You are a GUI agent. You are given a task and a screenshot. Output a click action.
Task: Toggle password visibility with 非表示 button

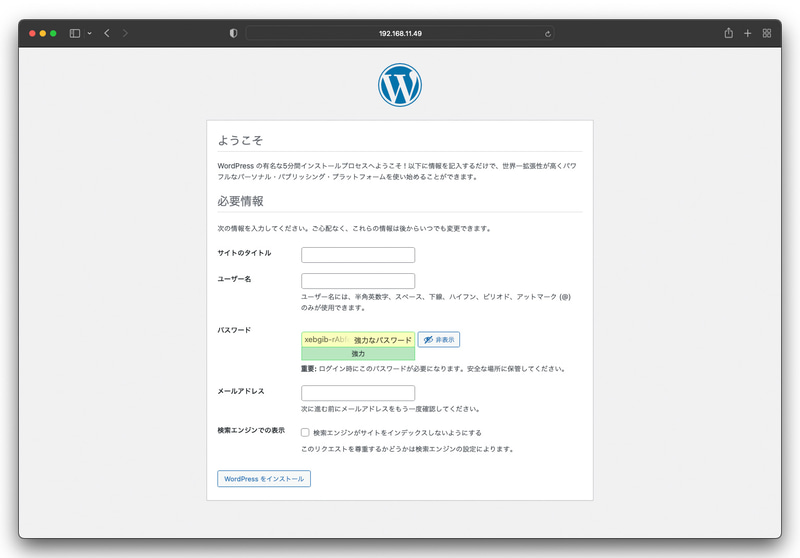tap(439, 340)
